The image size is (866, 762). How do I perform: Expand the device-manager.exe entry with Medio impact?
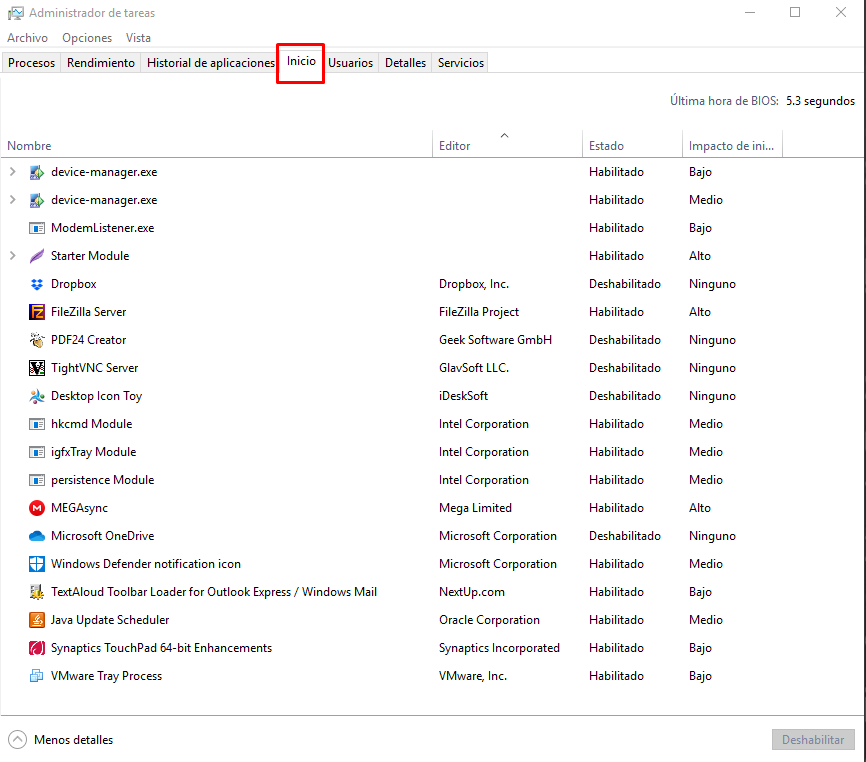point(13,200)
